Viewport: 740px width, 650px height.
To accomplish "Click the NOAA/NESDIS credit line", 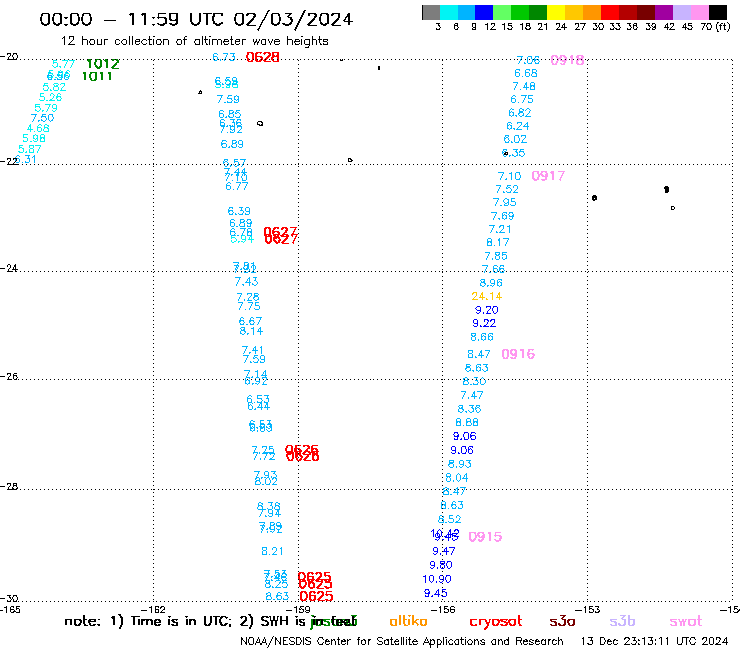I will pos(402,642).
